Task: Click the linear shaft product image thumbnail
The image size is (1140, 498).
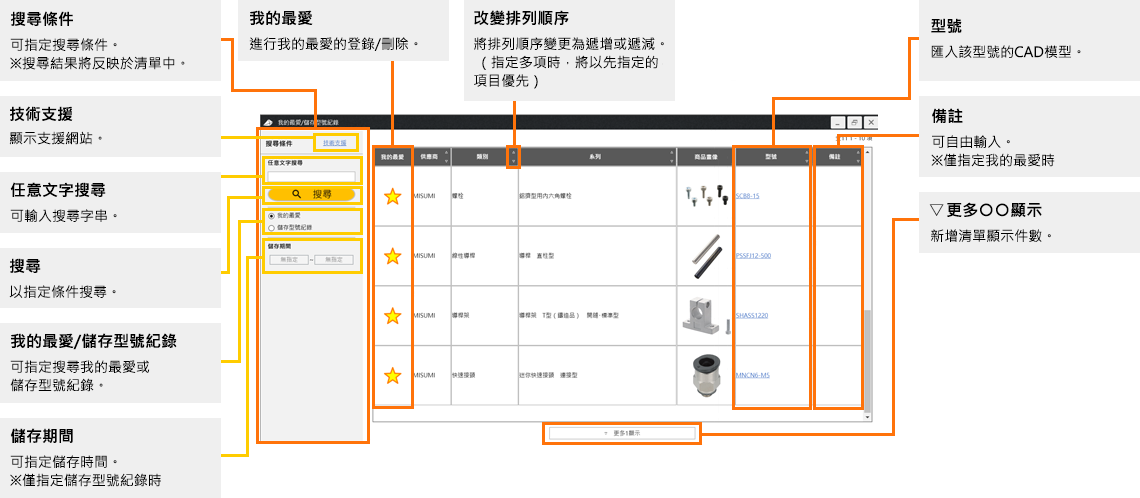Action: pos(705,255)
